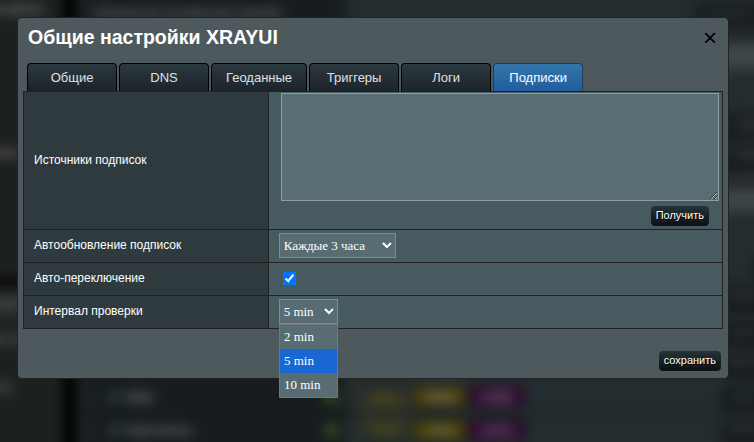Open the DNS tab
This screenshot has width=754, height=442.
click(164, 78)
